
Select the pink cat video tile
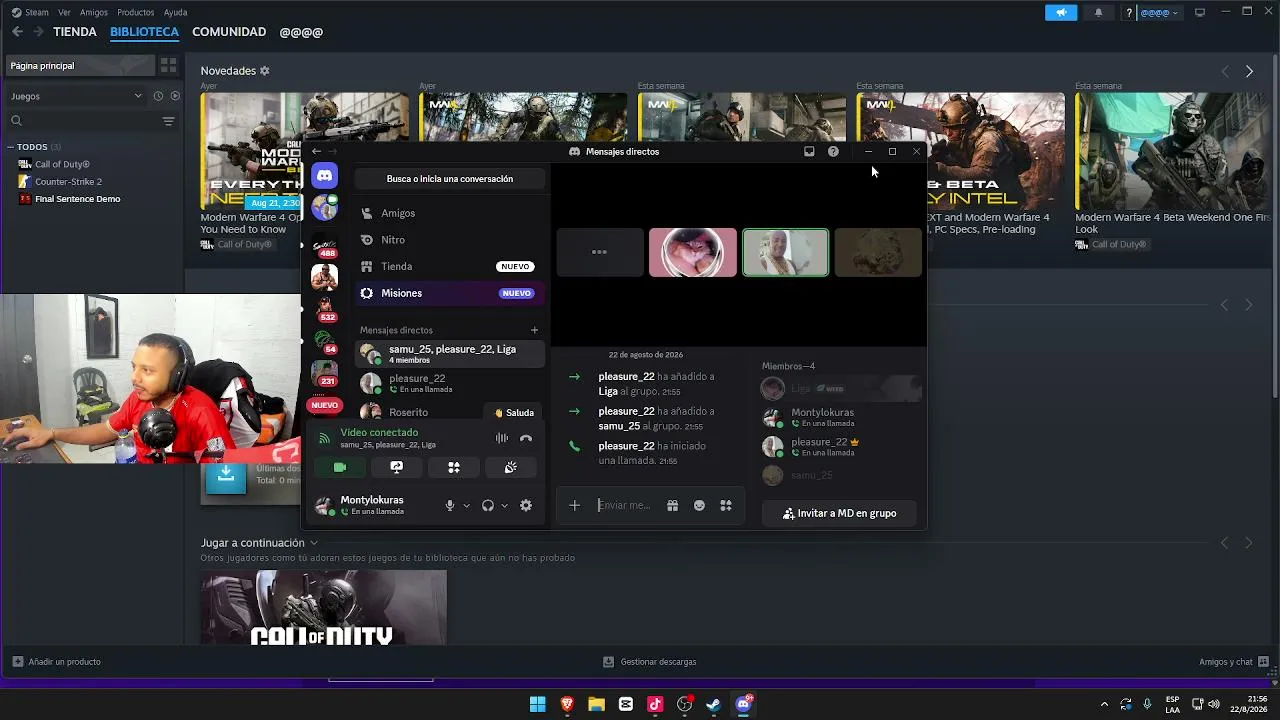693,252
